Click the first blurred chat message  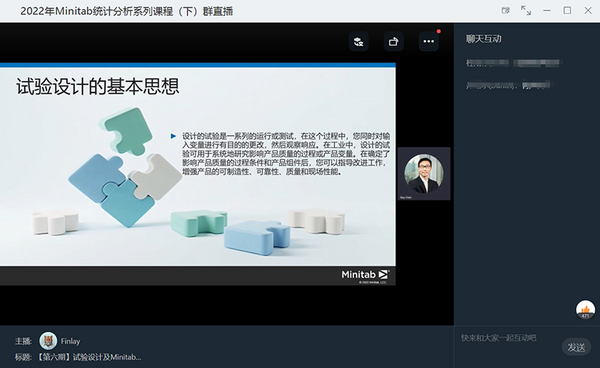(512, 63)
